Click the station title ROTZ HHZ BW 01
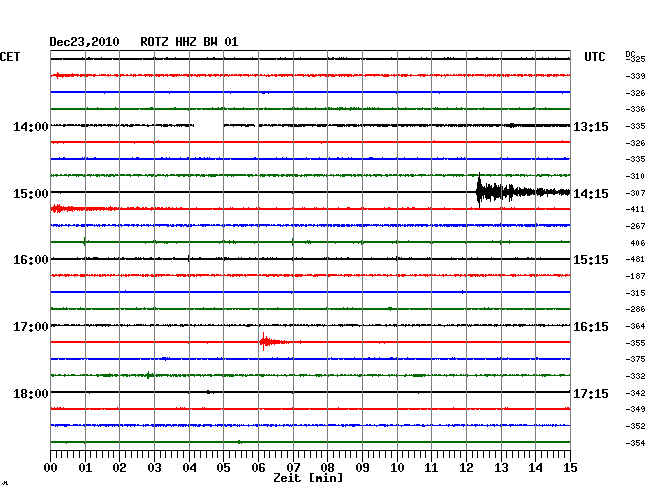Image resolution: width=650 pixels, height=494 pixels. (189, 42)
